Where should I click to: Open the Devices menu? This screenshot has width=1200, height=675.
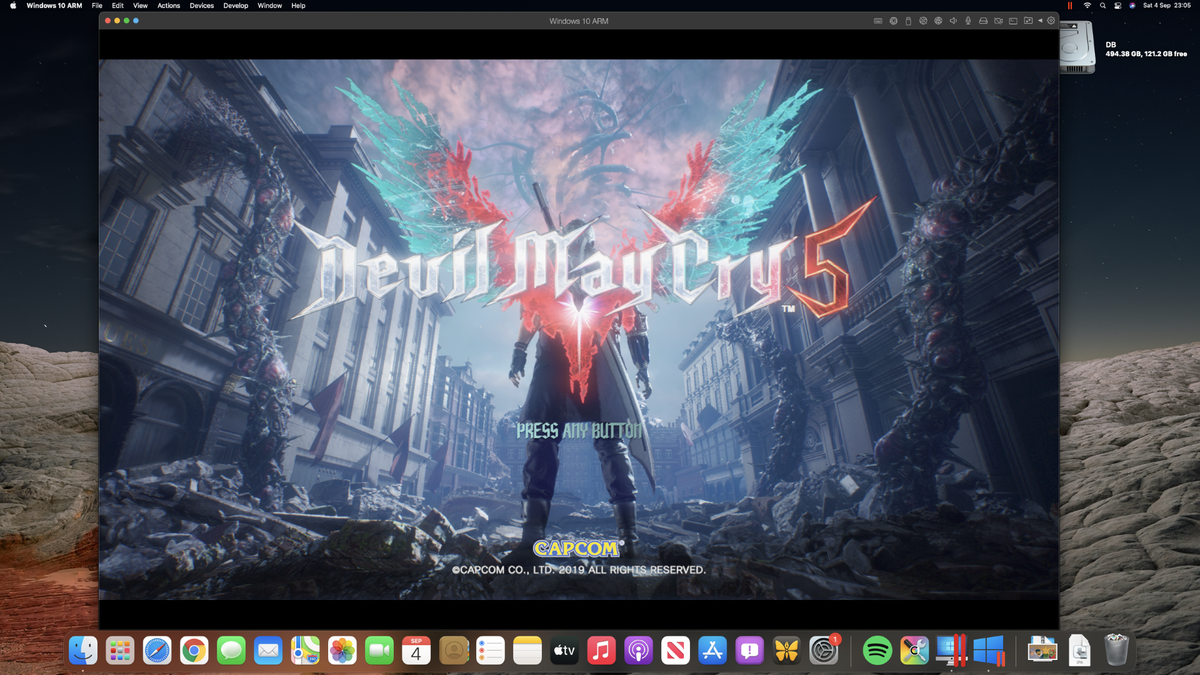pyautogui.click(x=202, y=5)
